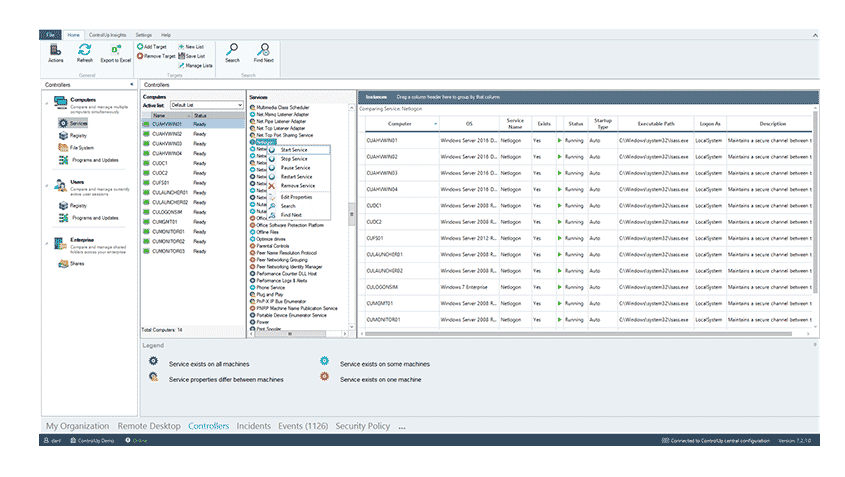Screen dimensions: 845x477
Task: Click the Instances grid horizontal scrollbar
Action: point(577,334)
